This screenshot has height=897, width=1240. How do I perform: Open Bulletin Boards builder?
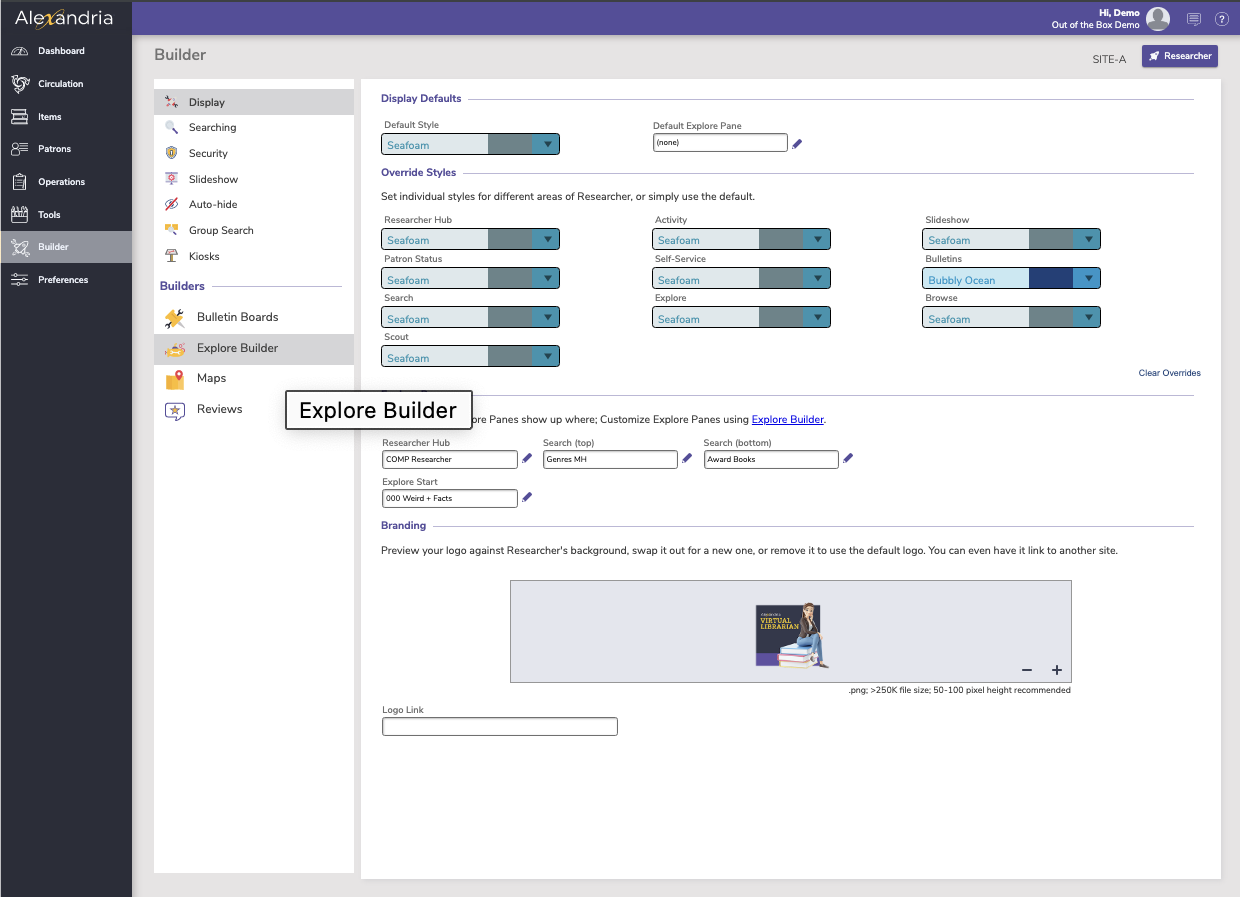pyautogui.click(x=254, y=318)
